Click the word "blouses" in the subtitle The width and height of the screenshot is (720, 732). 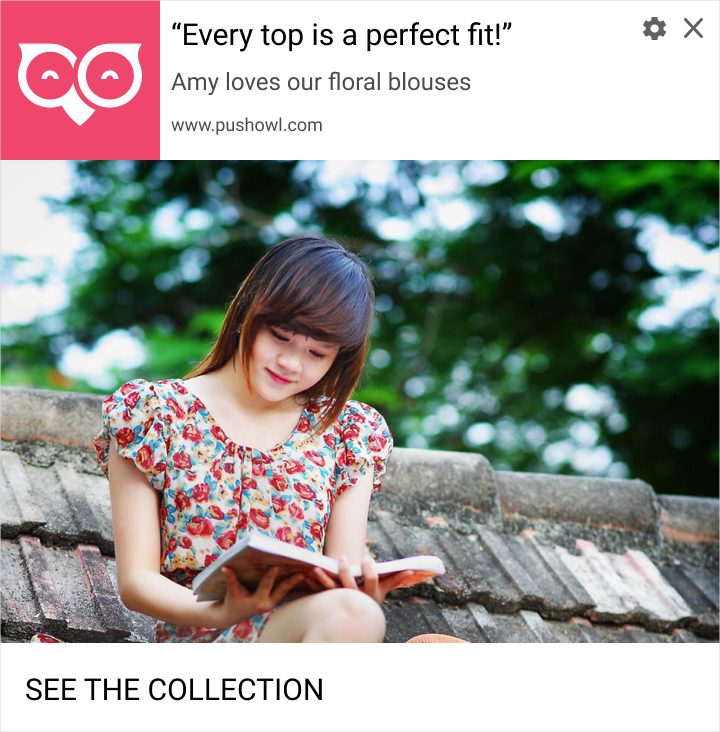click(x=429, y=82)
